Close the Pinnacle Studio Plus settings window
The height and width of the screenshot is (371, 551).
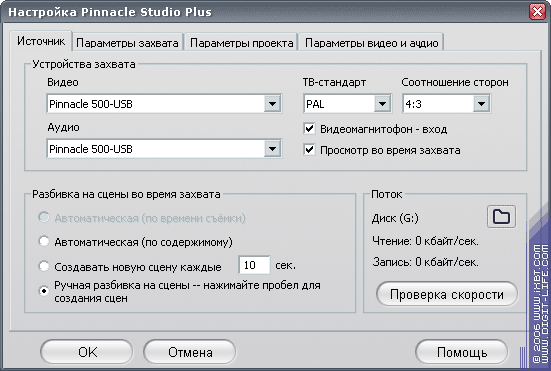538,12
